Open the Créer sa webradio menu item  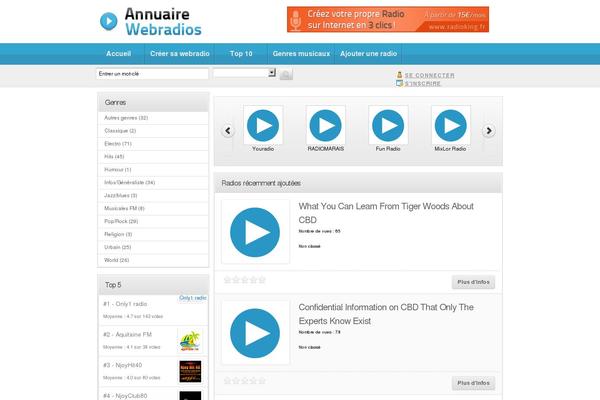[180, 54]
